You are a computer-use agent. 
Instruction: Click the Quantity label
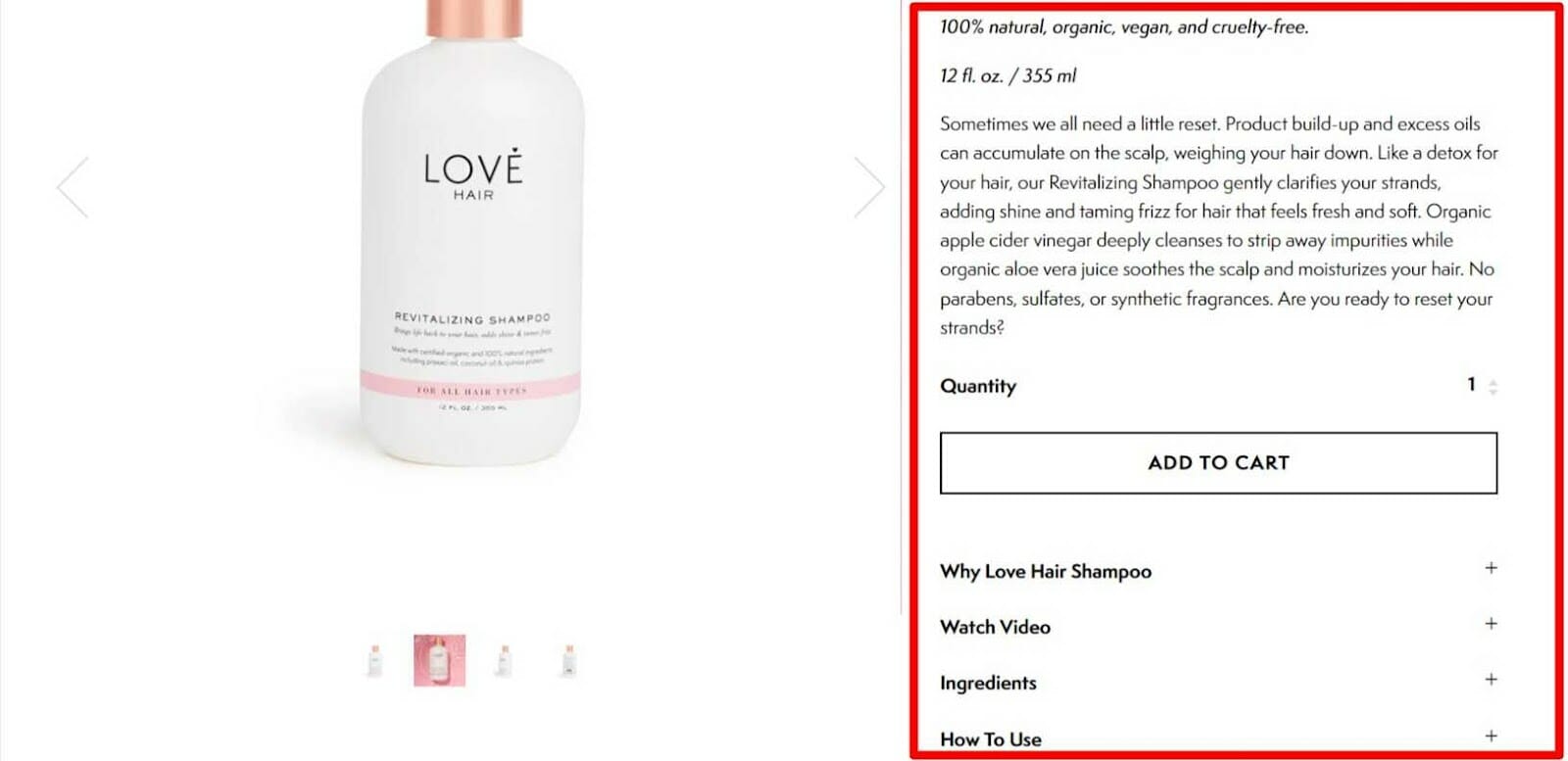click(x=978, y=386)
